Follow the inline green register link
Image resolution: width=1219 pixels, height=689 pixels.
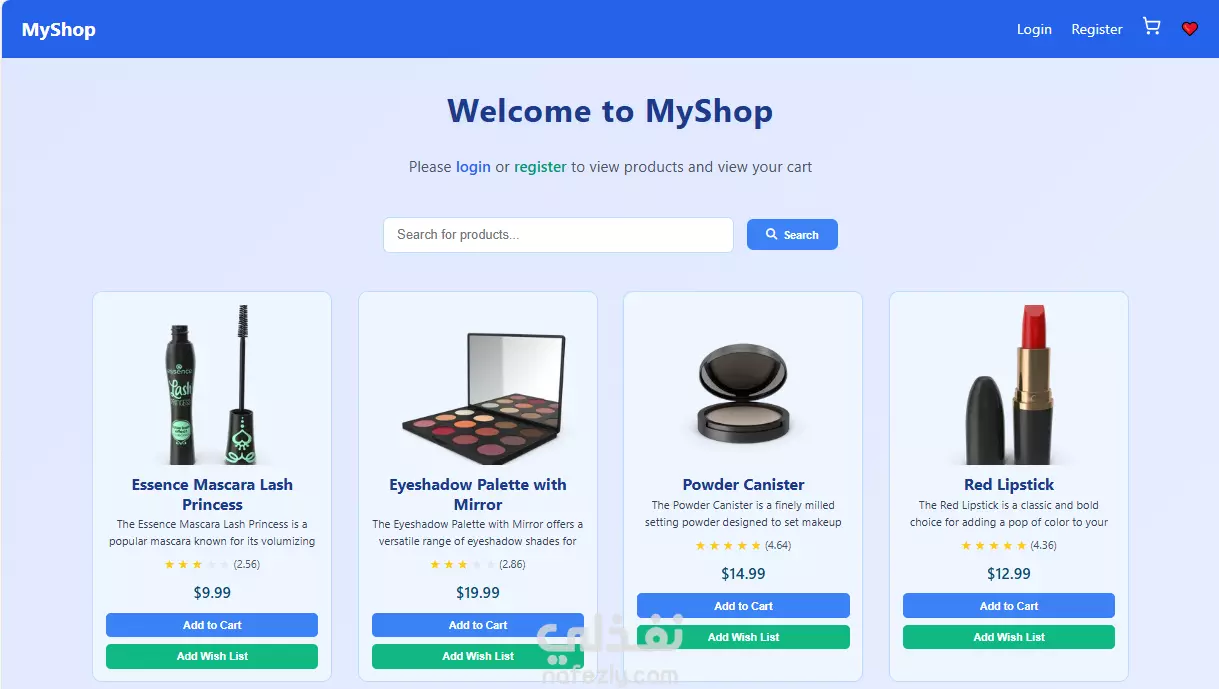click(540, 167)
